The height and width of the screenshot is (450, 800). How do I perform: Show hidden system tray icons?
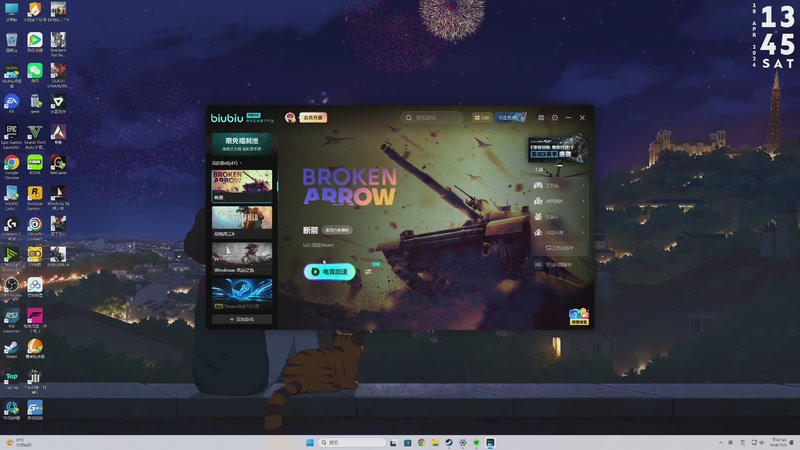point(720,442)
